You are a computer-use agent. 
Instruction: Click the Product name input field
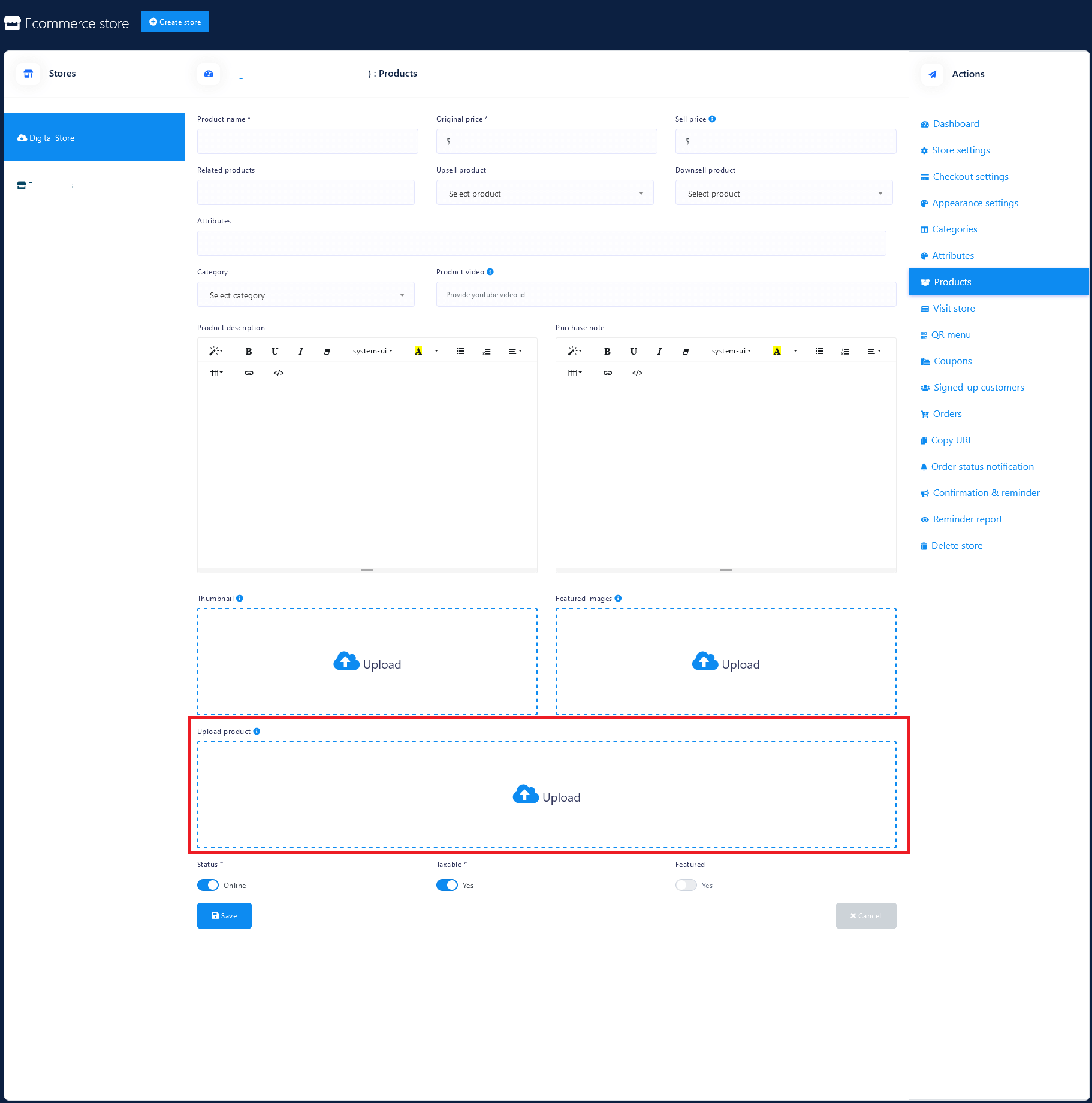coord(307,142)
